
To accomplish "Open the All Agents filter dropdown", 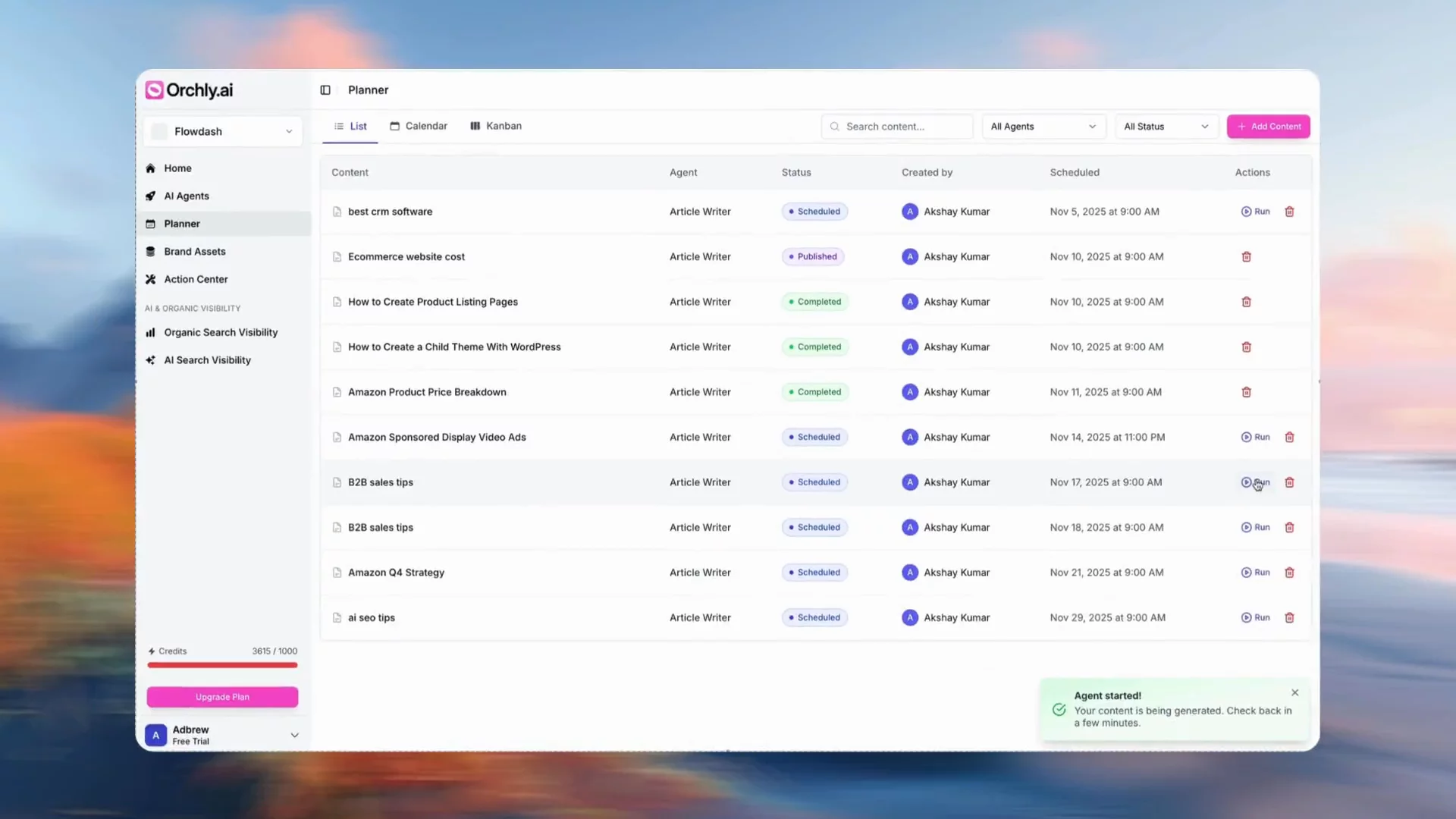I will 1043,127.
